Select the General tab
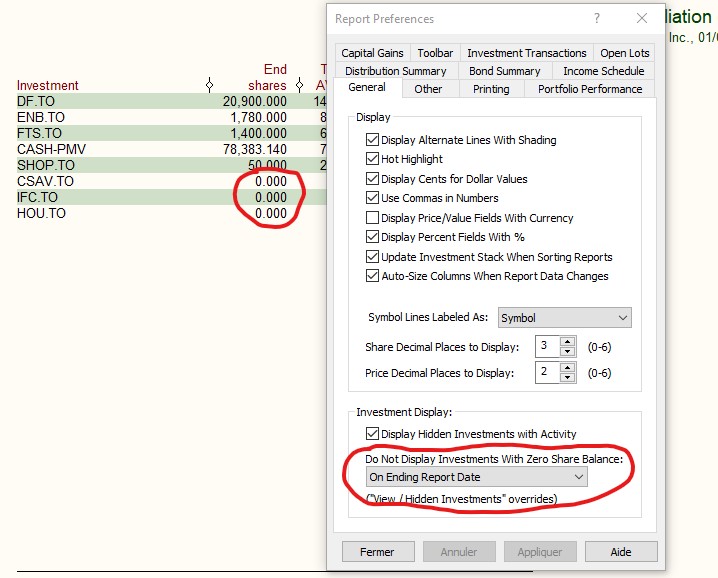 (367, 87)
